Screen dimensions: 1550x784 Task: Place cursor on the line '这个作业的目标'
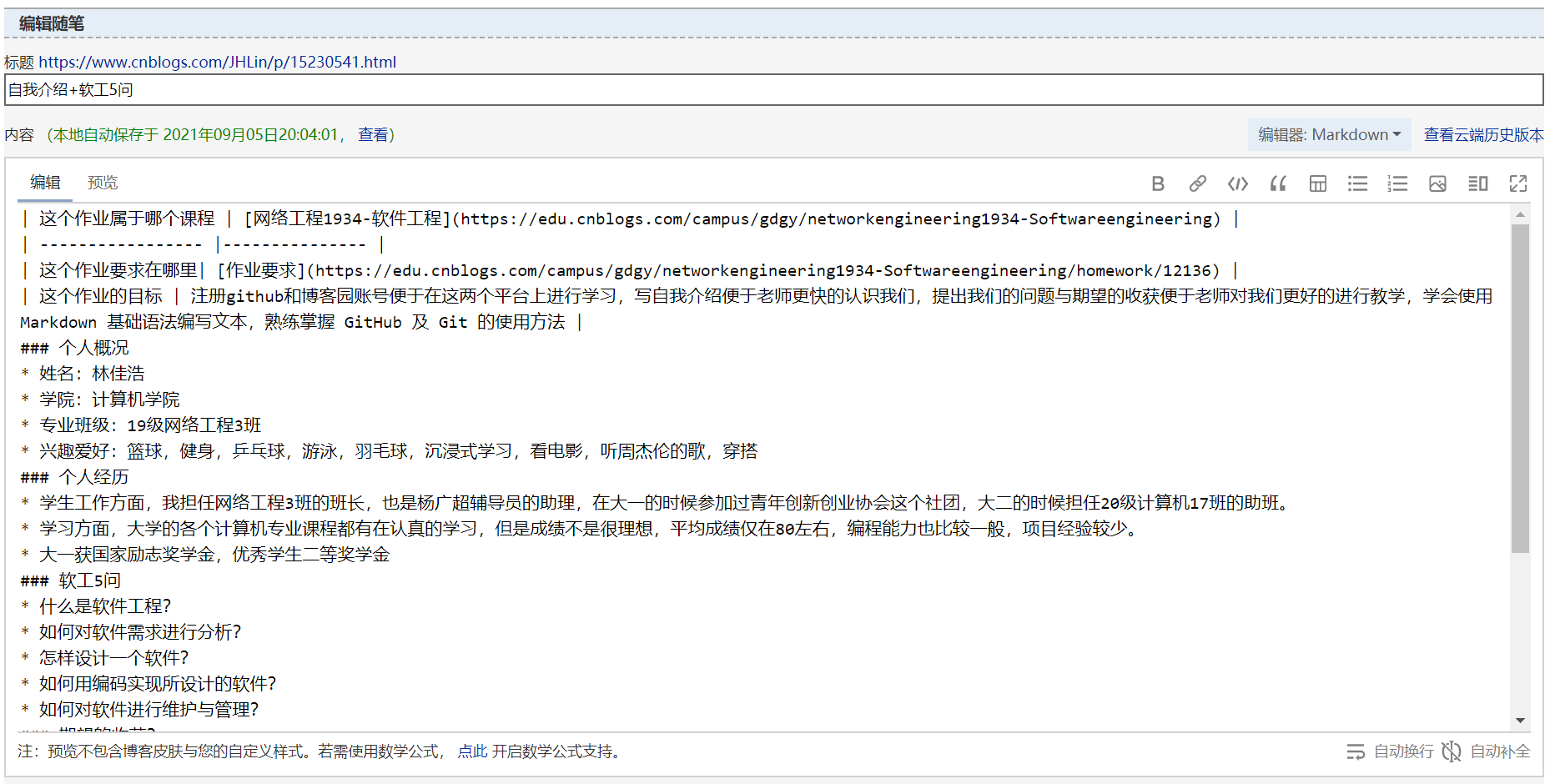[756, 296]
